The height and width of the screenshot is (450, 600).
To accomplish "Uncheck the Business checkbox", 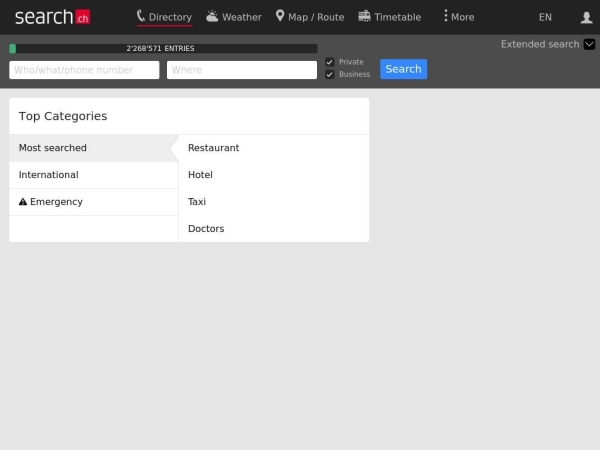I will [x=330, y=74].
